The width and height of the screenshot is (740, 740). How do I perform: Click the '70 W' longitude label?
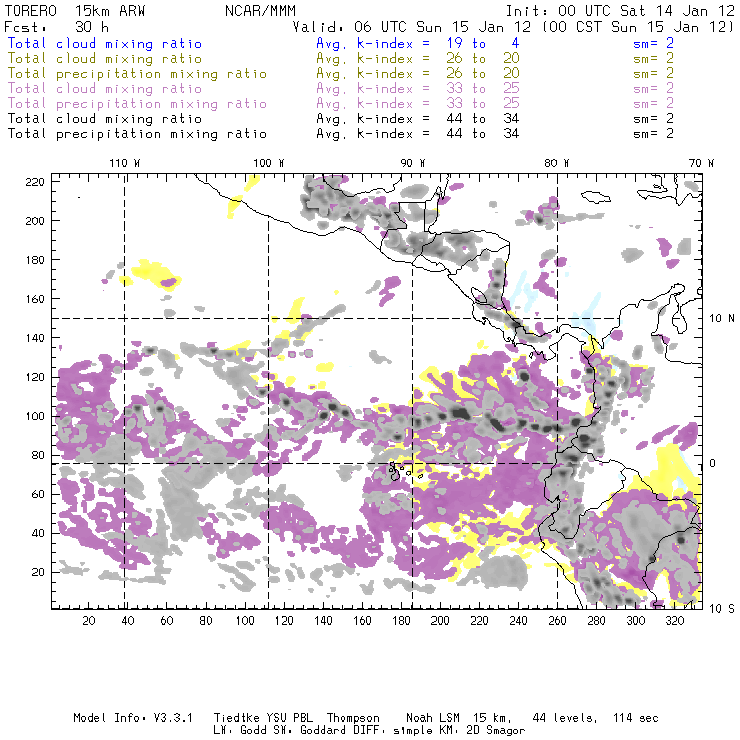tap(701, 163)
